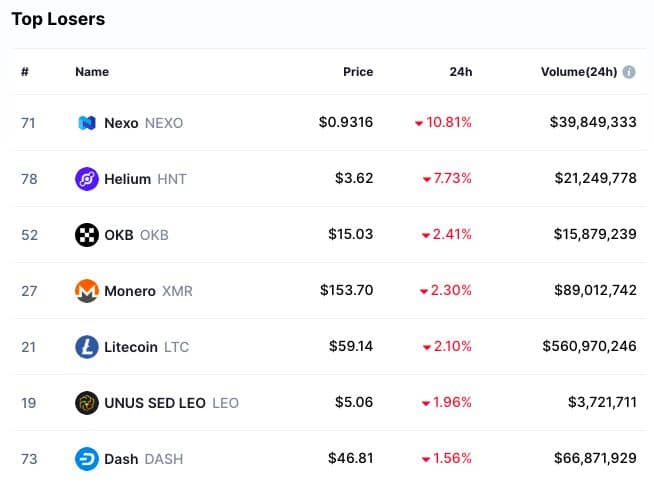Open the UNUS SED LEO link
The height and width of the screenshot is (483, 654).
coord(171,403)
